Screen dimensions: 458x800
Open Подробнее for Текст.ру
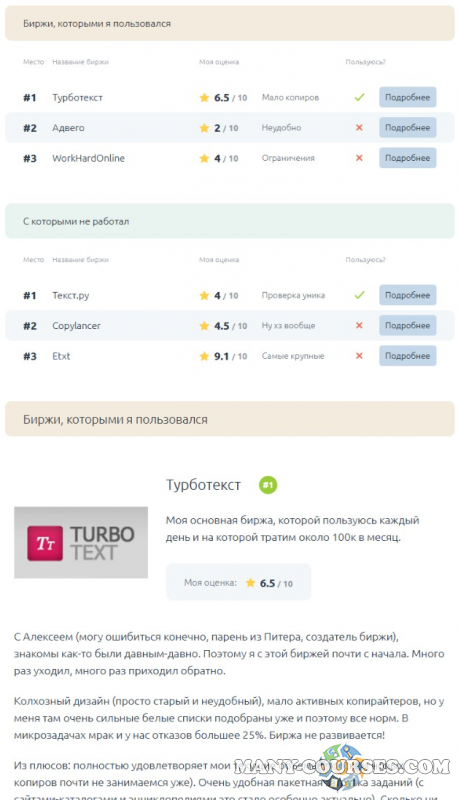[408, 295]
